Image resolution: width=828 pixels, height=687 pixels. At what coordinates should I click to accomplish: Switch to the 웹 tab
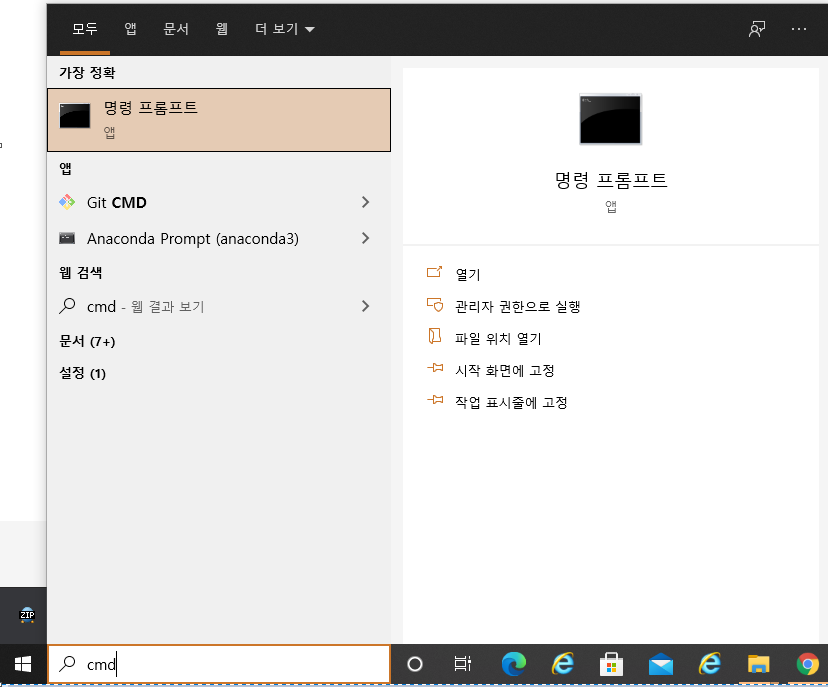[x=221, y=29]
